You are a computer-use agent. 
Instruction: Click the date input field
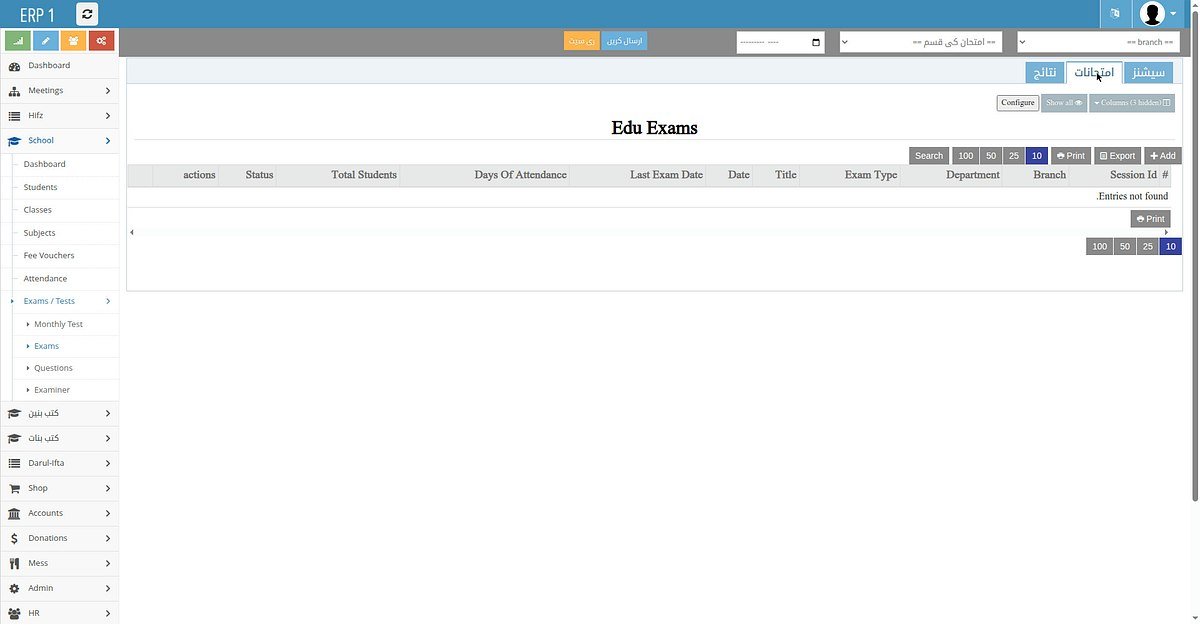(780, 42)
